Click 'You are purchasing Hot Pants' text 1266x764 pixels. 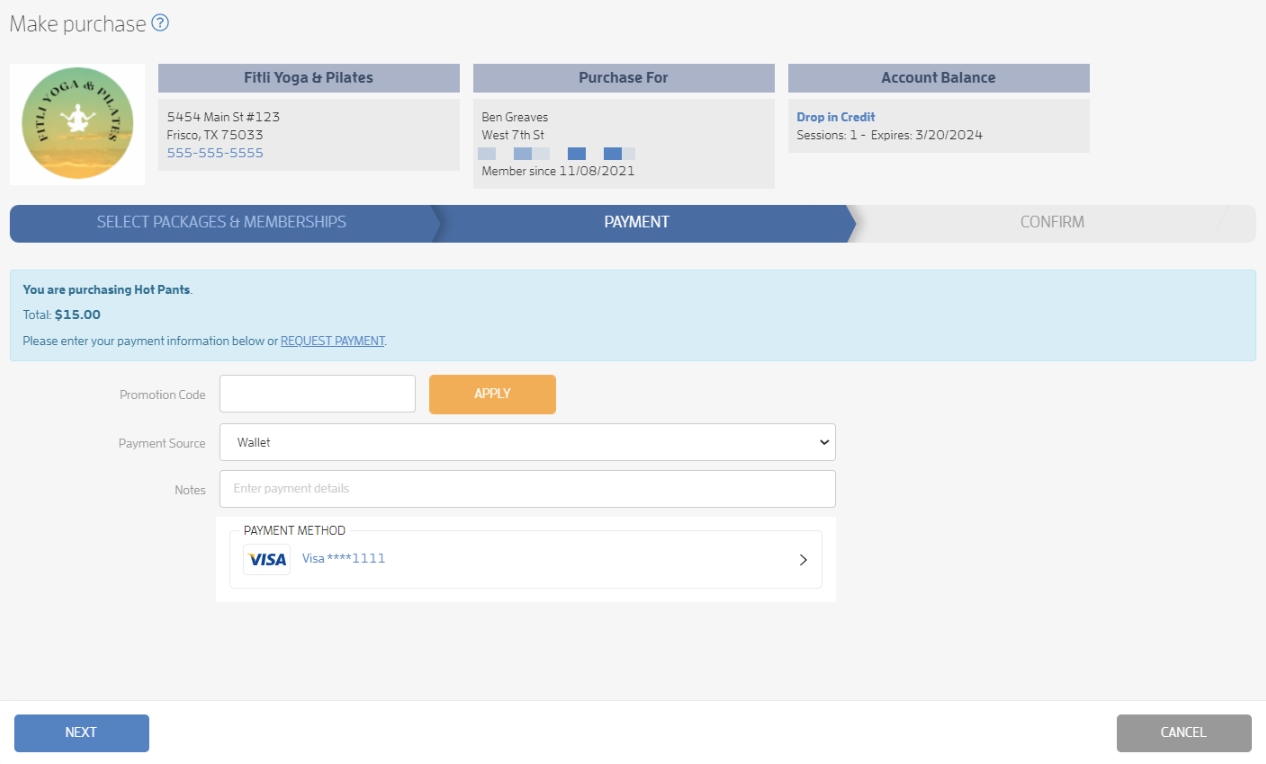107,290
